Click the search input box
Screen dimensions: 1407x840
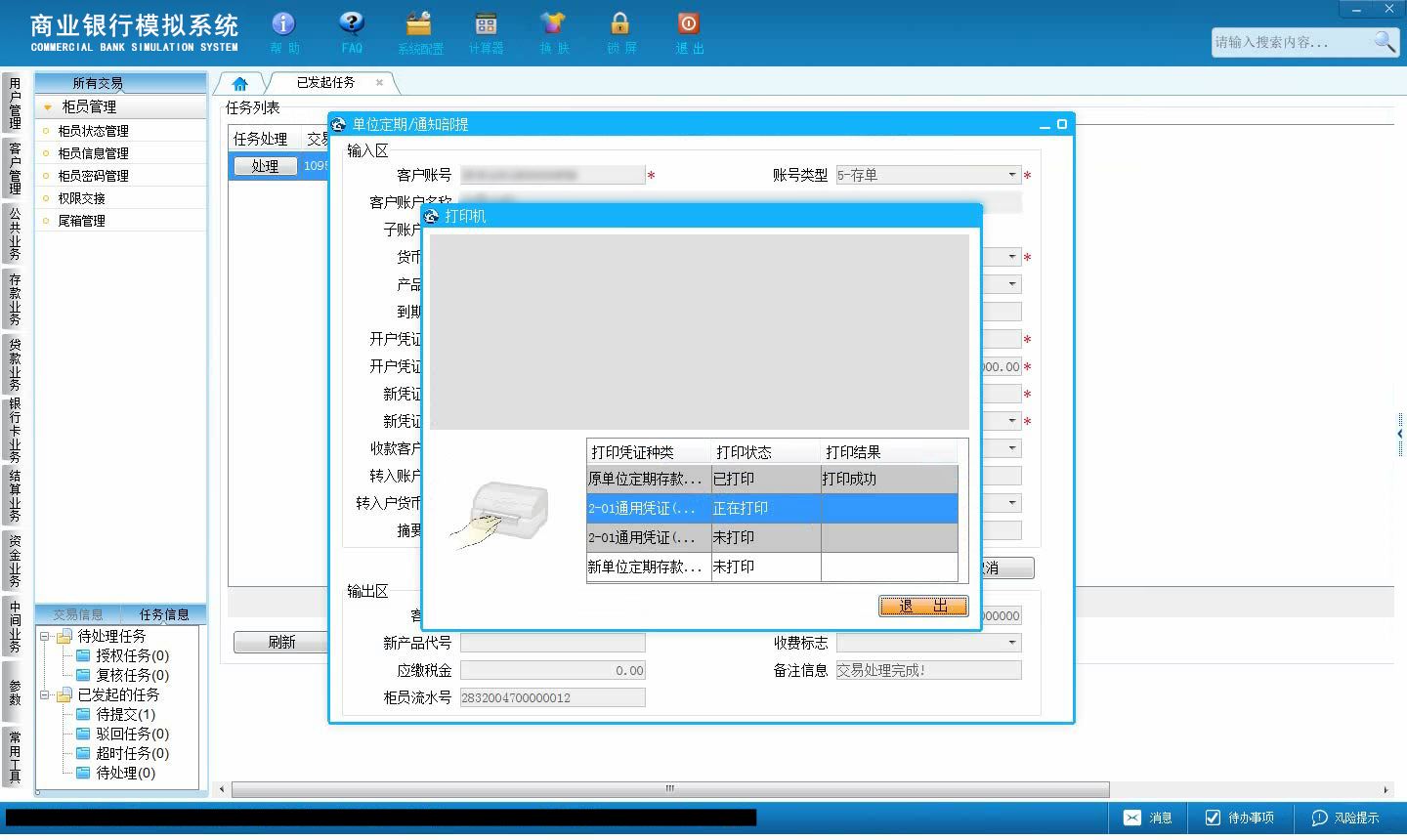[x=1292, y=42]
